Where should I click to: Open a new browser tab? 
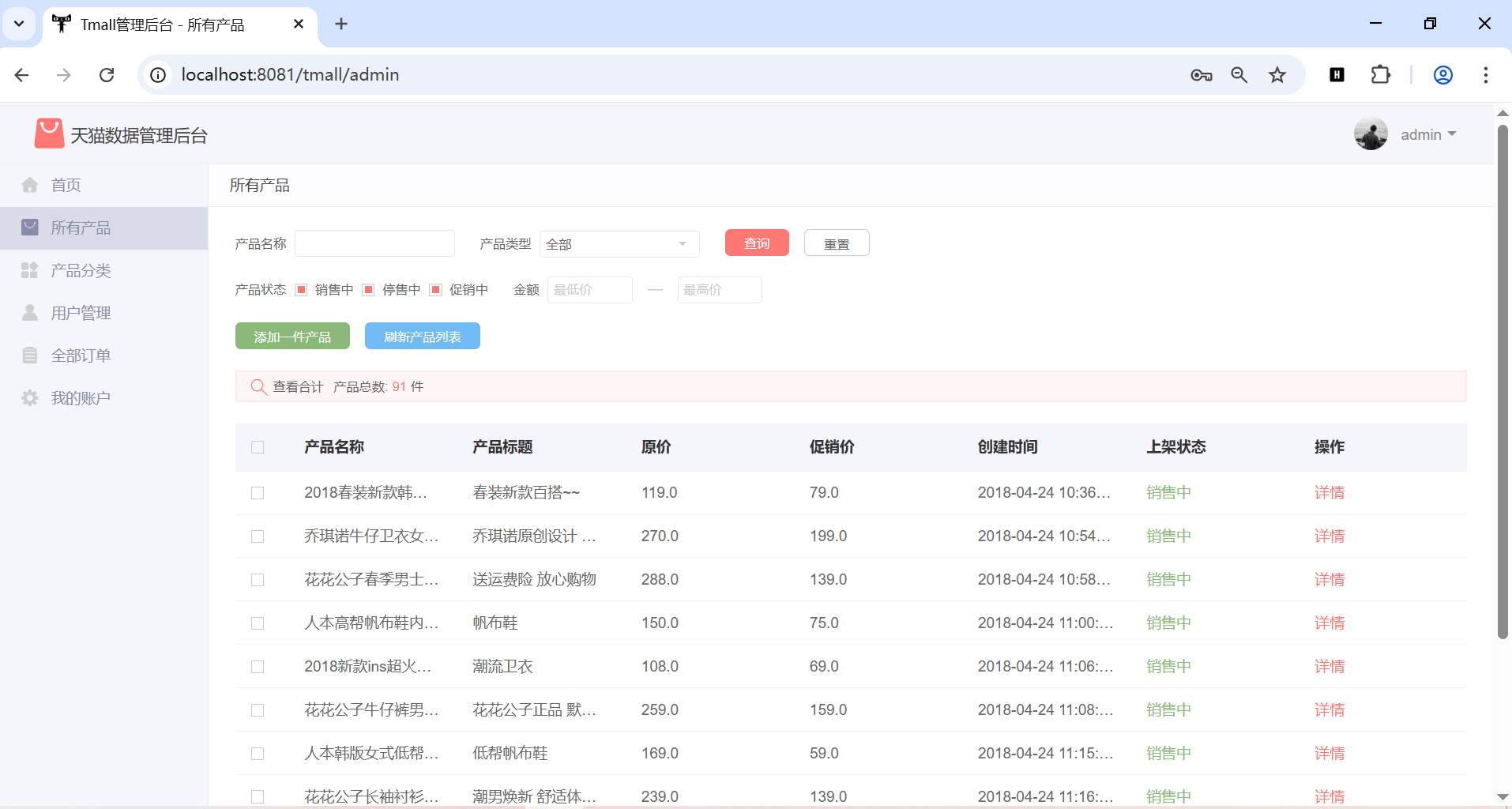[x=341, y=24]
